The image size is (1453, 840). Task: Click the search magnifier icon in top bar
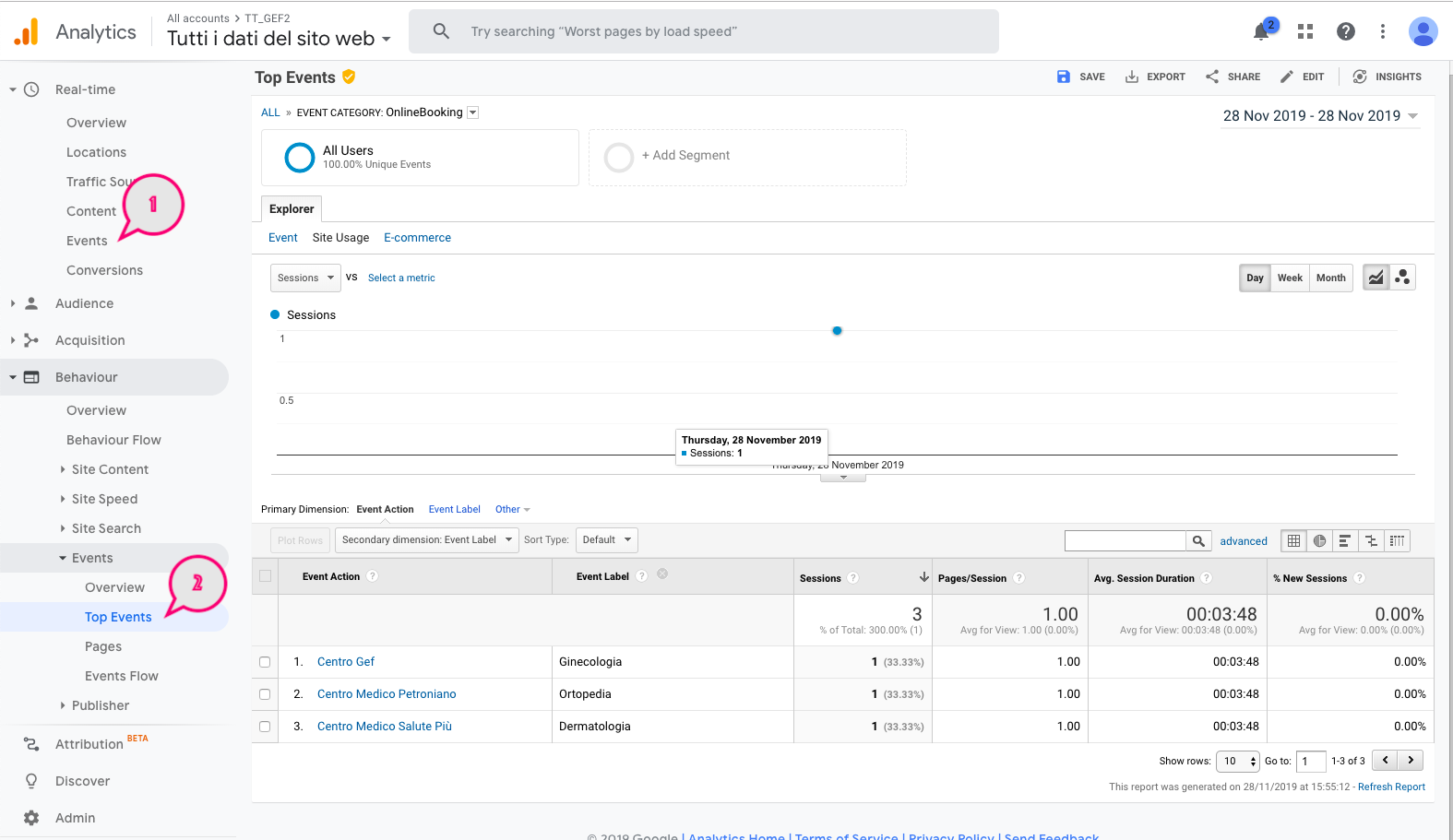441,31
